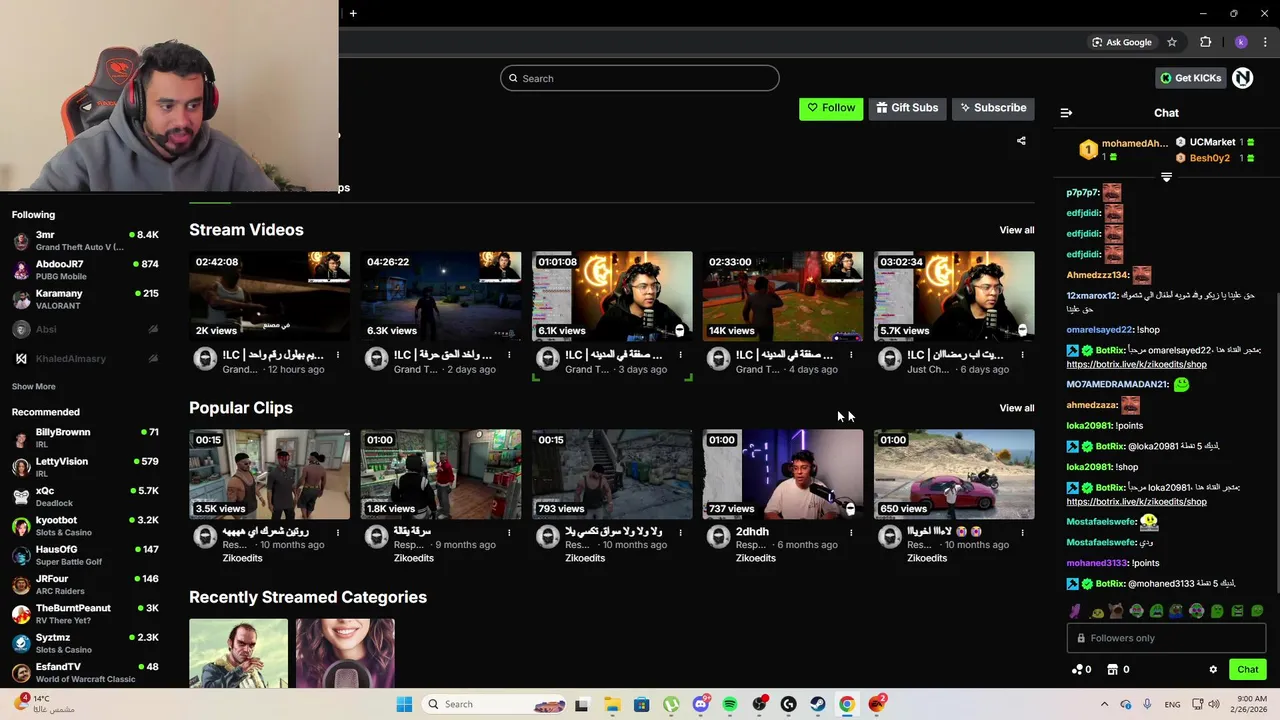The height and width of the screenshot is (720, 1280).
Task: Open options for the 2 days ago stream video
Action: [x=509, y=355]
